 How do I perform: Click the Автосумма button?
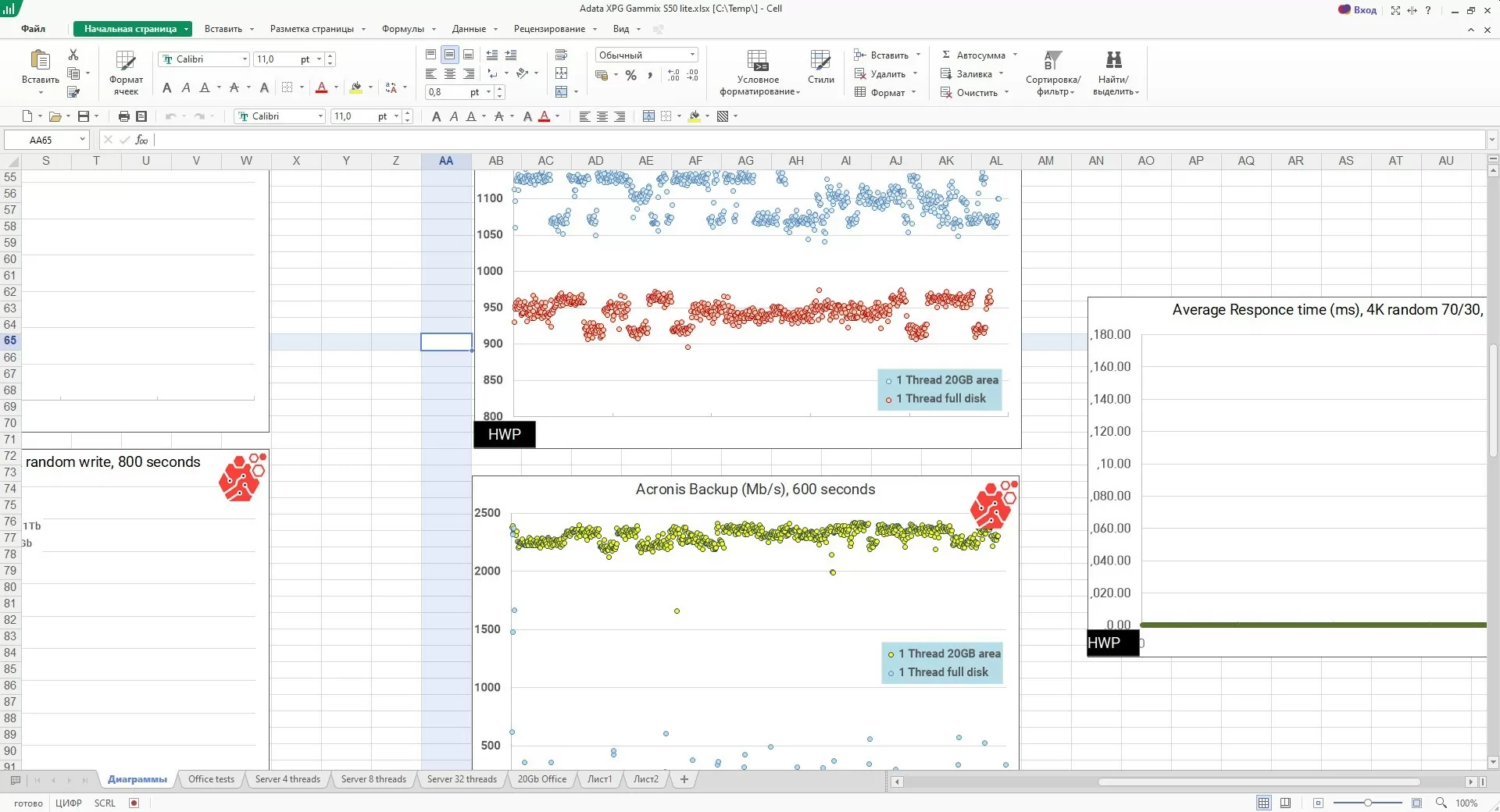click(980, 55)
